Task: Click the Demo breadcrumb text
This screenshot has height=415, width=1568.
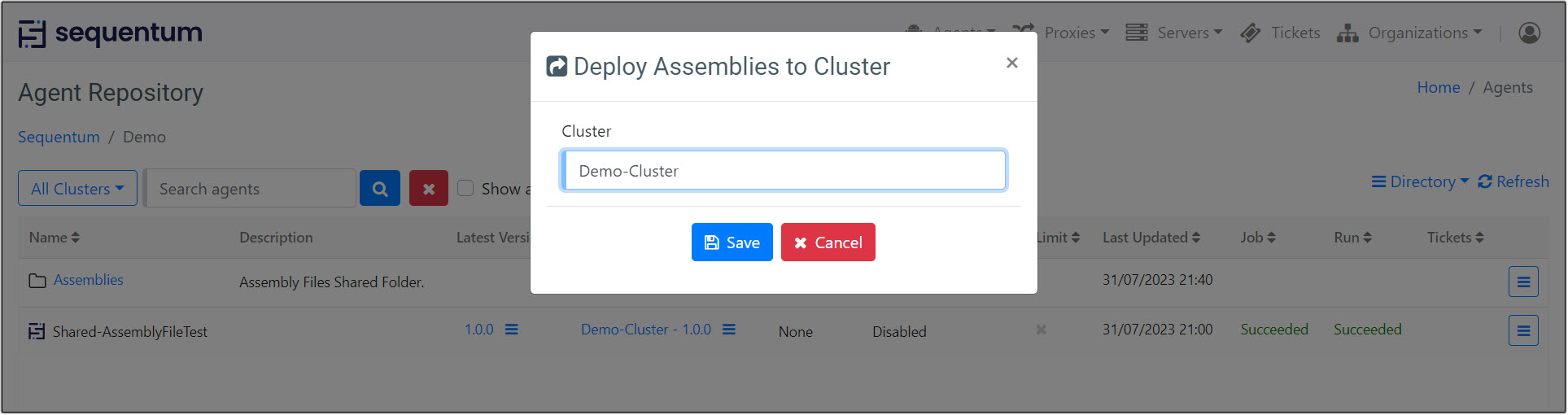Action: (144, 137)
